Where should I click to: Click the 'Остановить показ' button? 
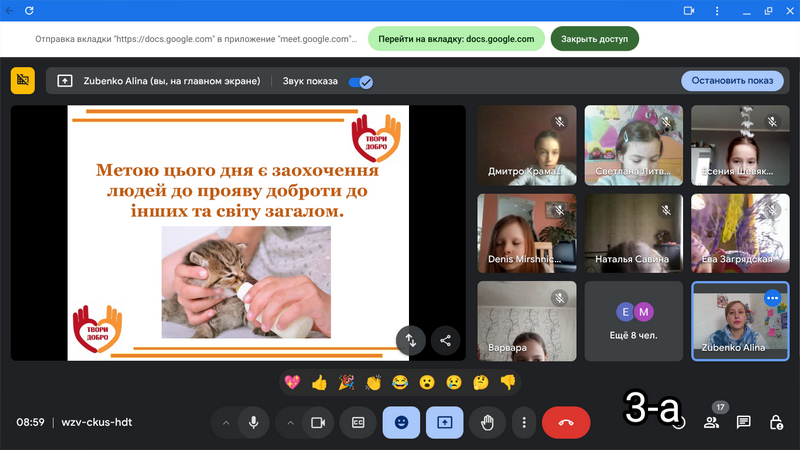click(x=732, y=81)
